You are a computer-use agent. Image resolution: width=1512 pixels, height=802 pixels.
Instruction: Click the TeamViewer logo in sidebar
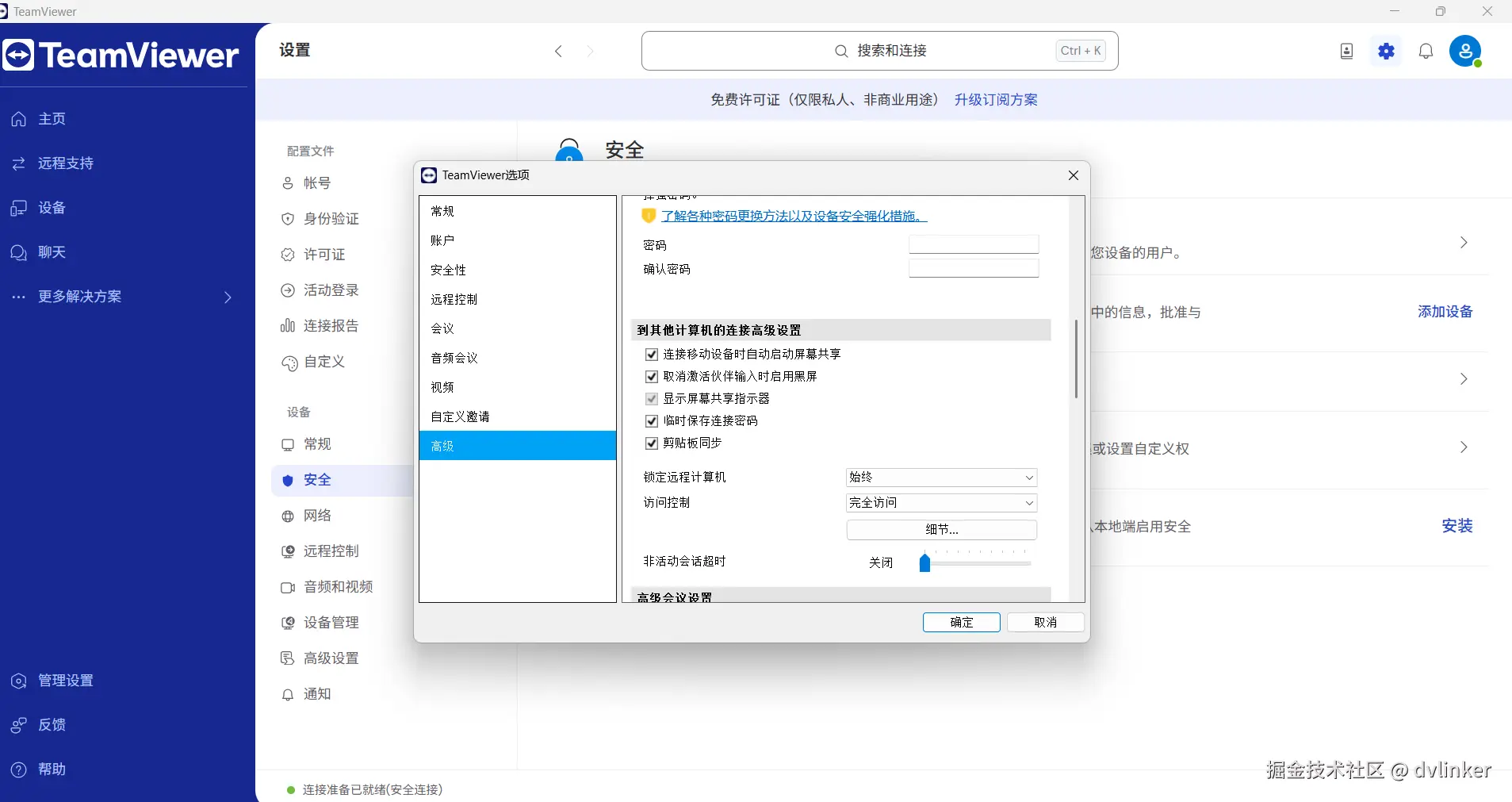pyautogui.click(x=121, y=56)
